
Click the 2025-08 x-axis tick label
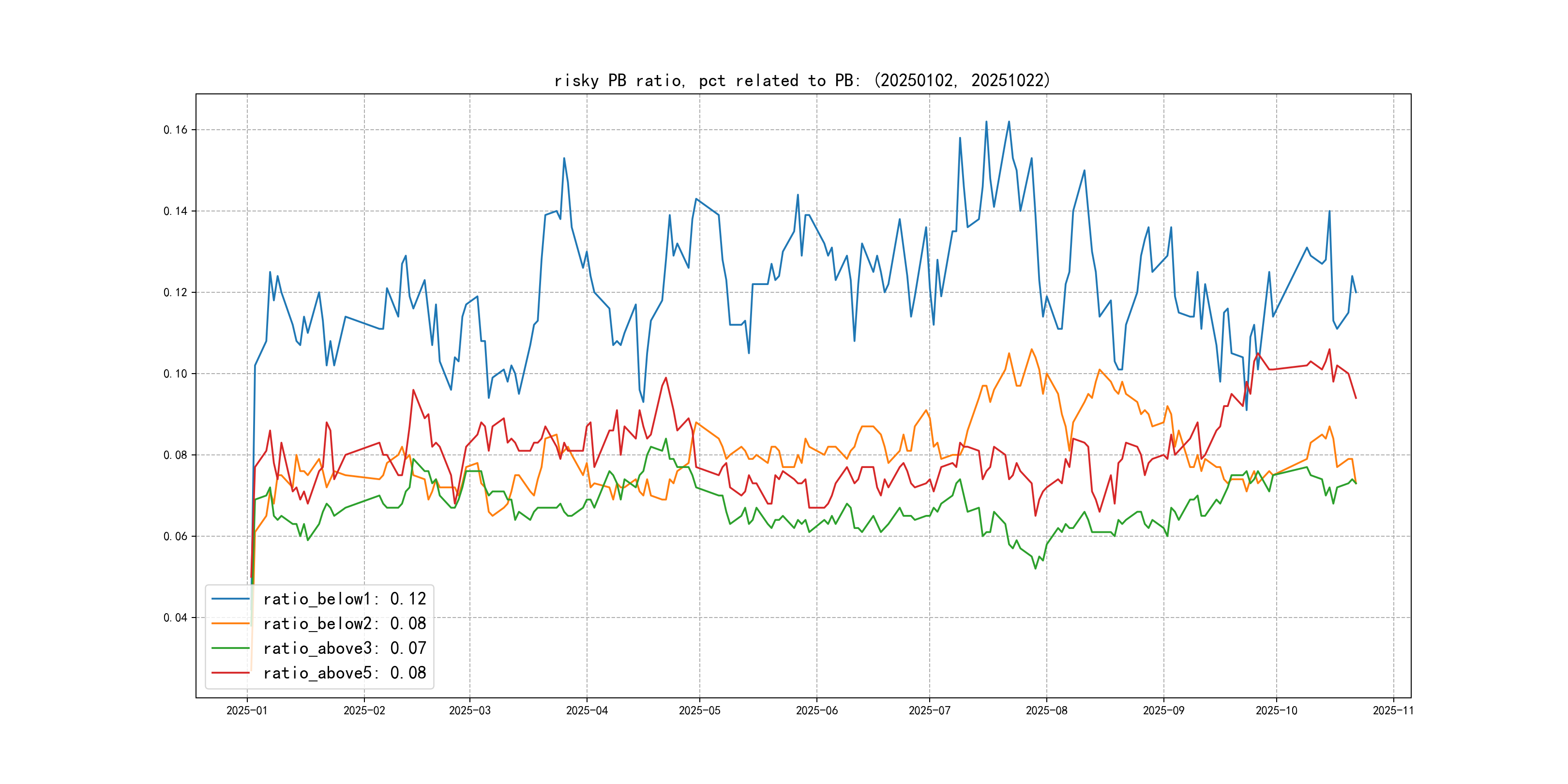(1046, 710)
